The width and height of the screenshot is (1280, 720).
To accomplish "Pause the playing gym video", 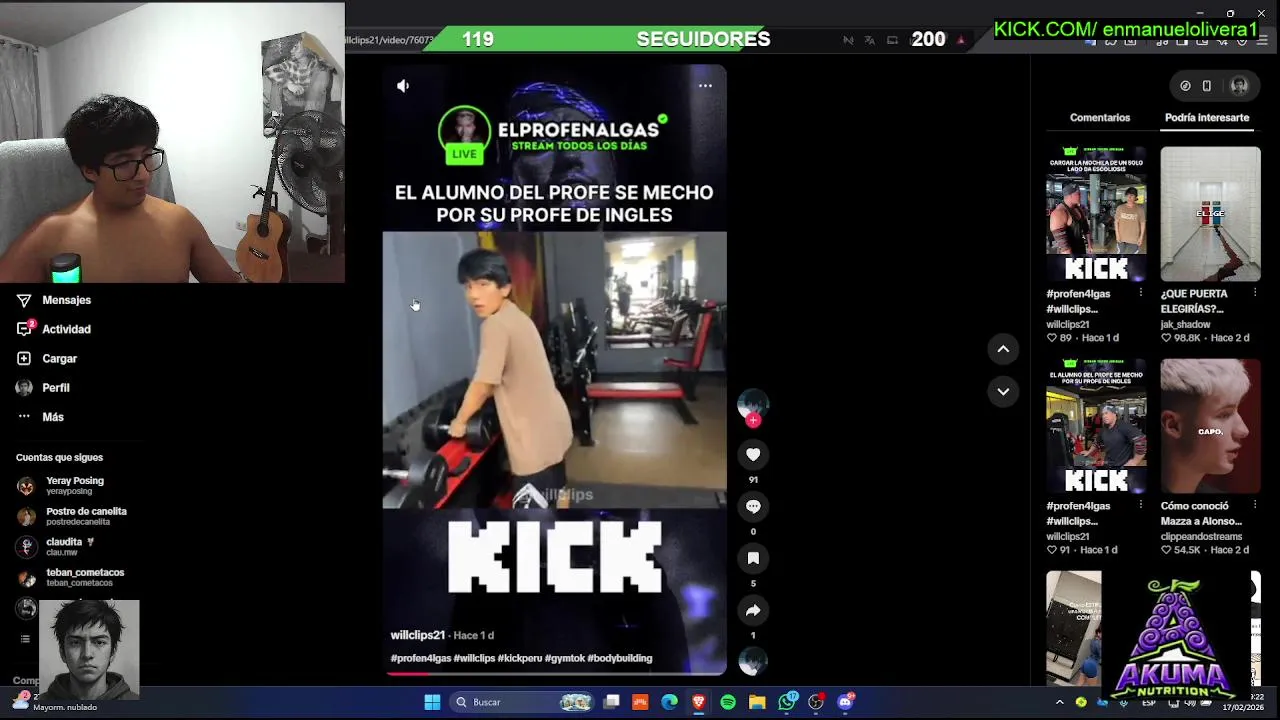I will click(x=554, y=370).
